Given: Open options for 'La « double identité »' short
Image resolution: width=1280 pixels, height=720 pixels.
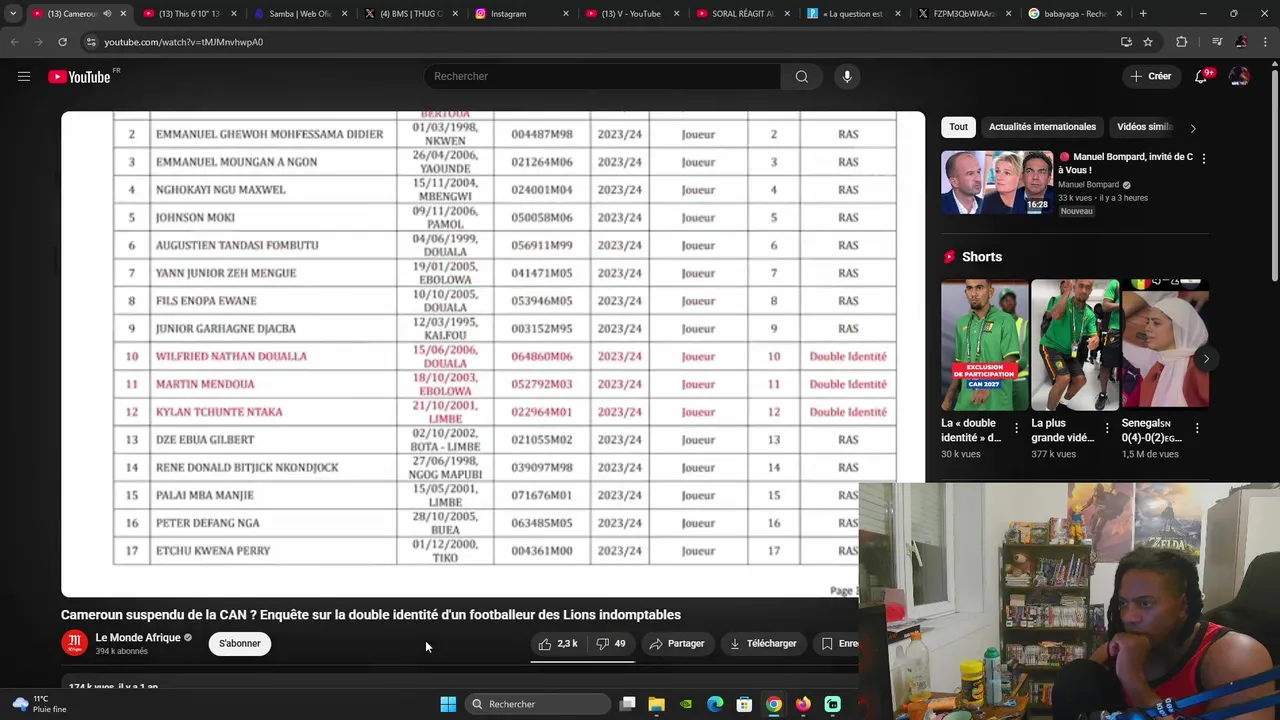Looking at the screenshot, I should 1016,429.
